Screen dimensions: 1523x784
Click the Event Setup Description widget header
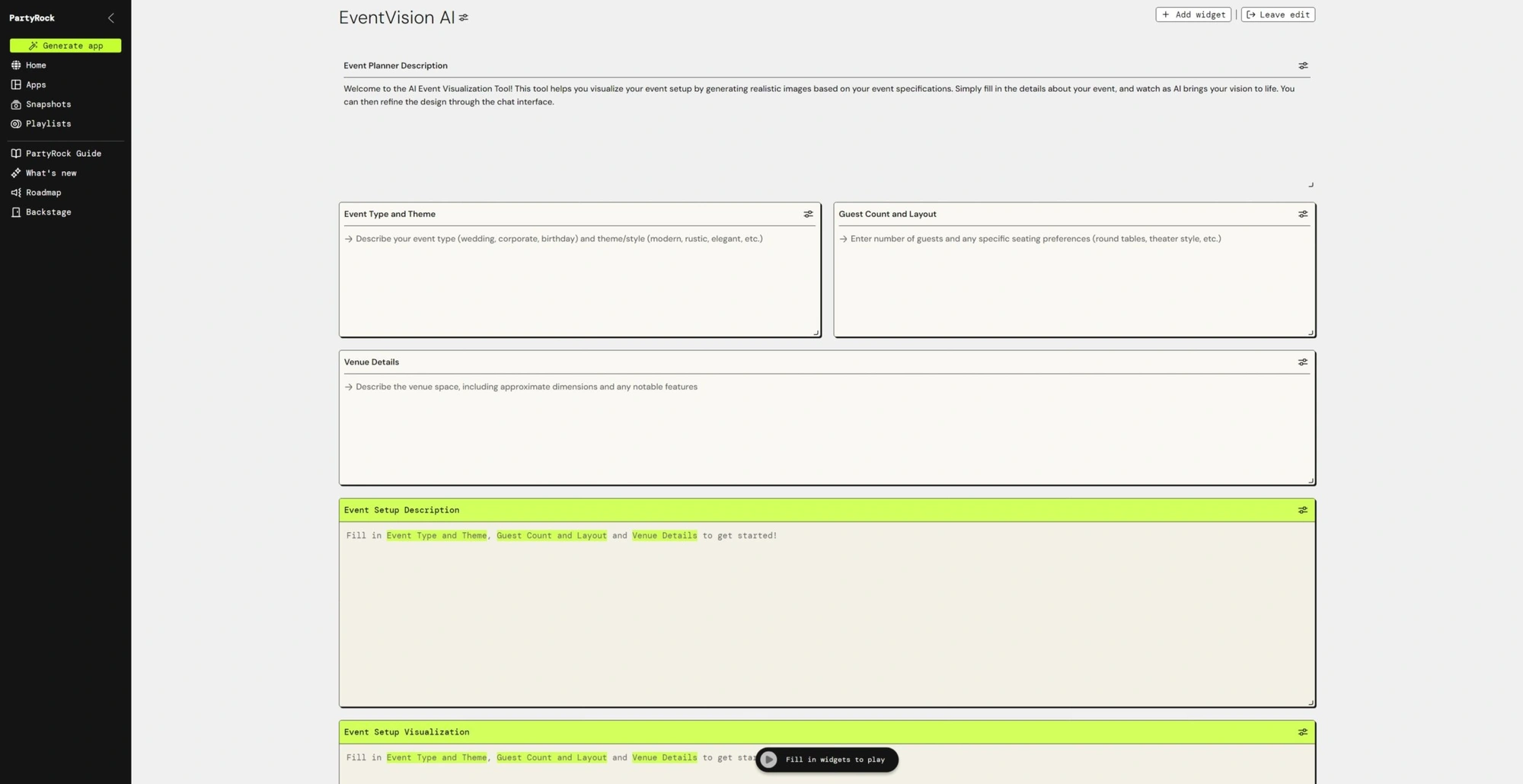click(x=827, y=510)
